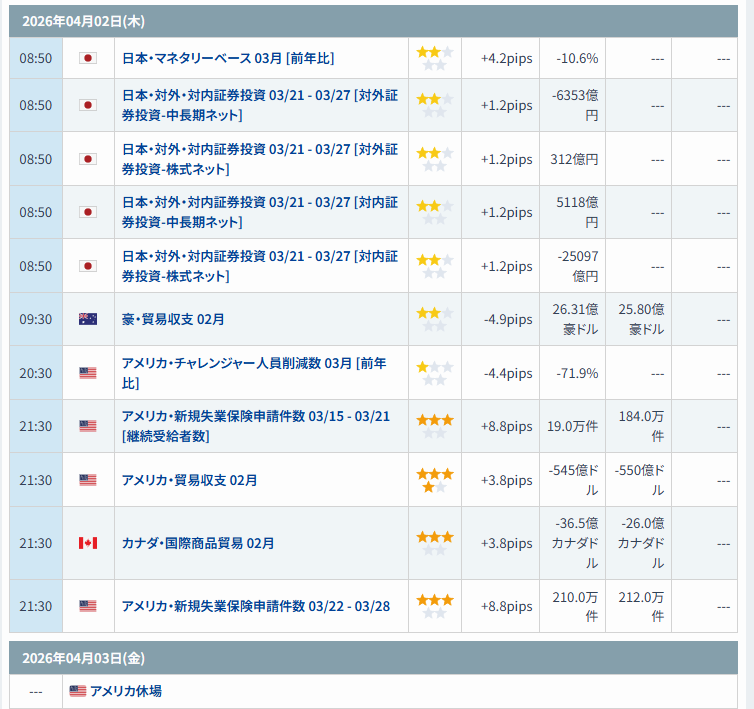754x709 pixels.
Task: Click the 09:30 time cell
Action: click(36, 319)
